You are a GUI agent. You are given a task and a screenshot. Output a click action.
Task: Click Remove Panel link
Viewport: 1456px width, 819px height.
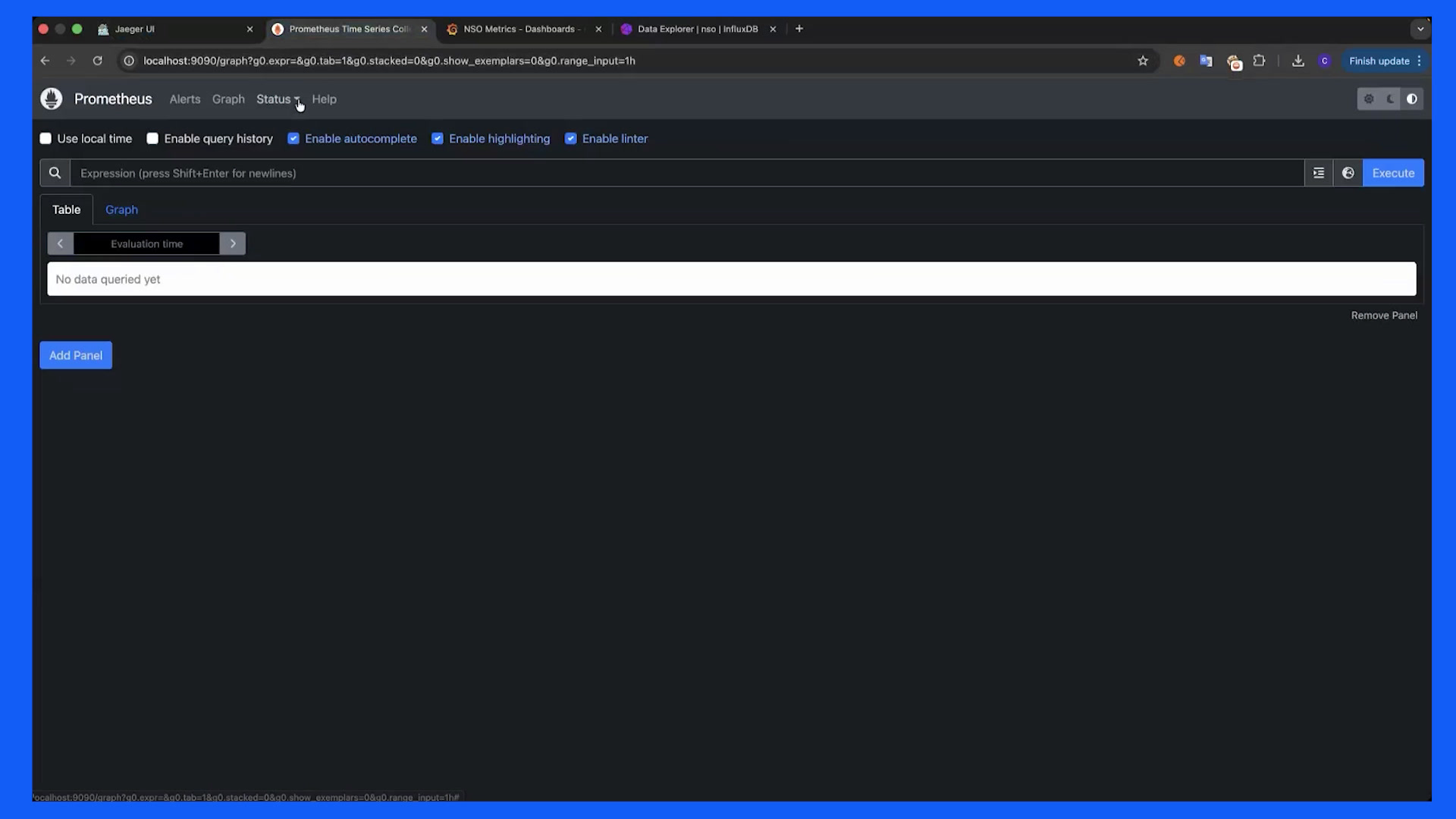point(1384,315)
